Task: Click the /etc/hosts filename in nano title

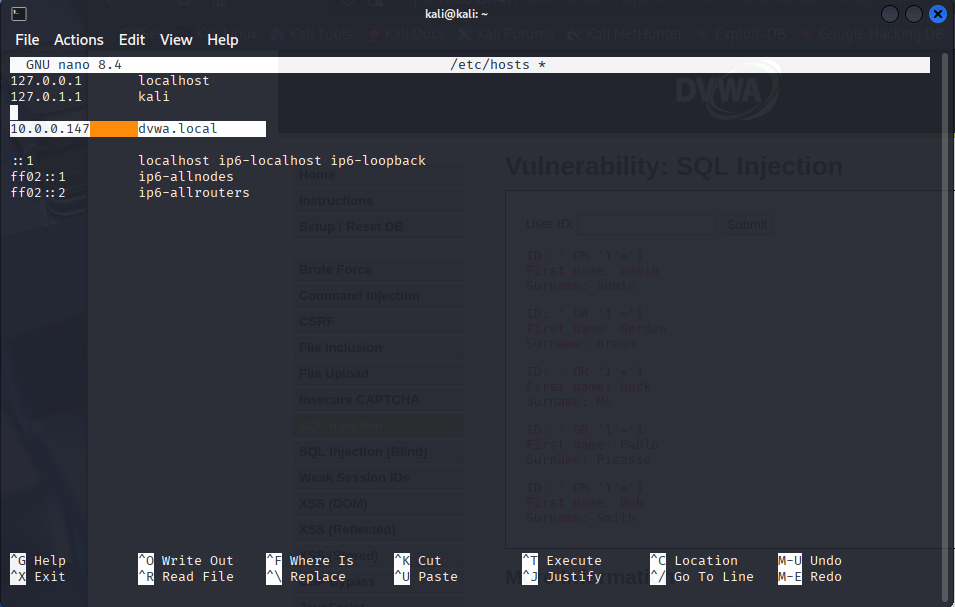Action: (490, 65)
